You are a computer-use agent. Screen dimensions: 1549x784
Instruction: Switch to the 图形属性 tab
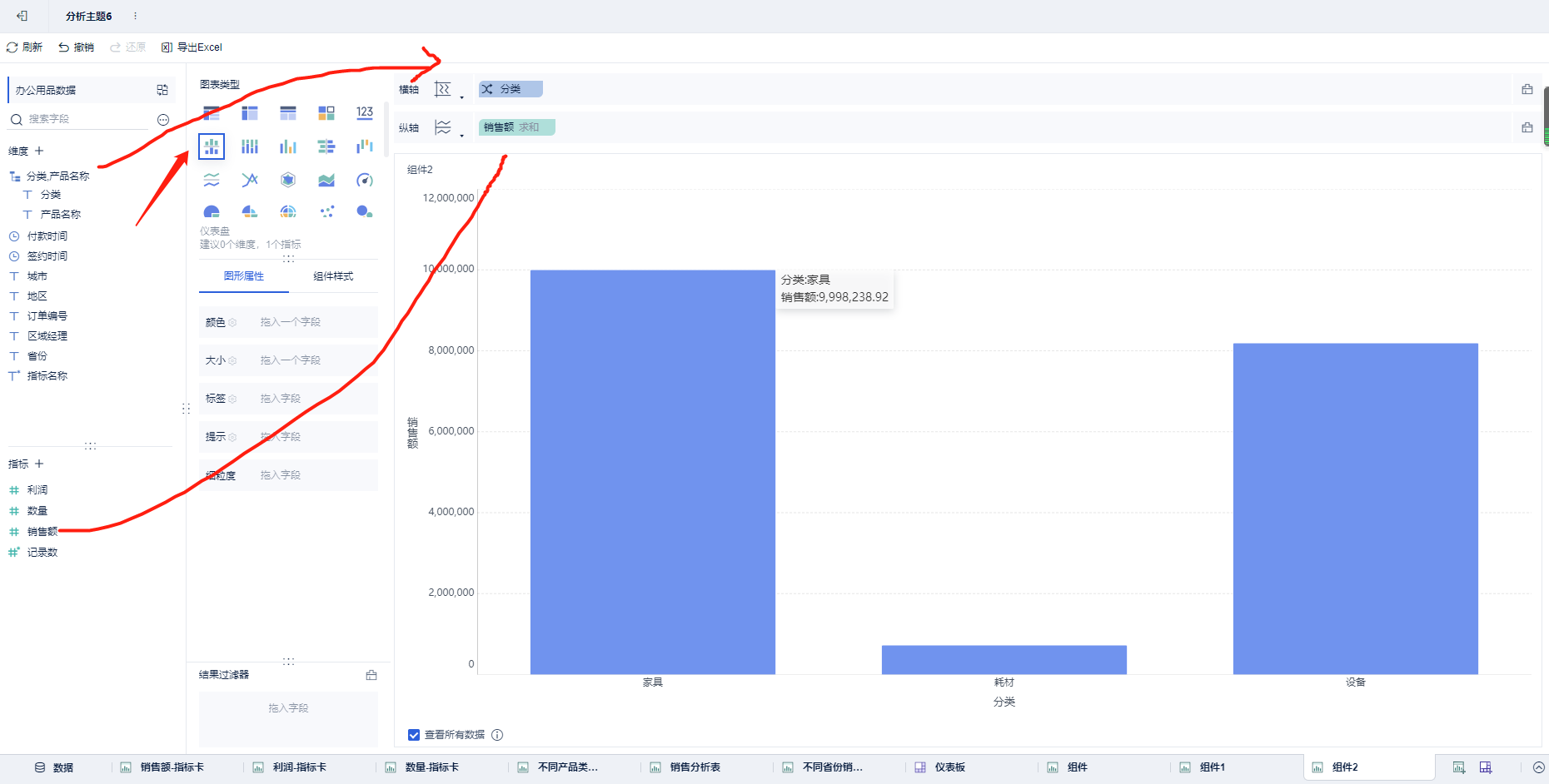pos(244,276)
